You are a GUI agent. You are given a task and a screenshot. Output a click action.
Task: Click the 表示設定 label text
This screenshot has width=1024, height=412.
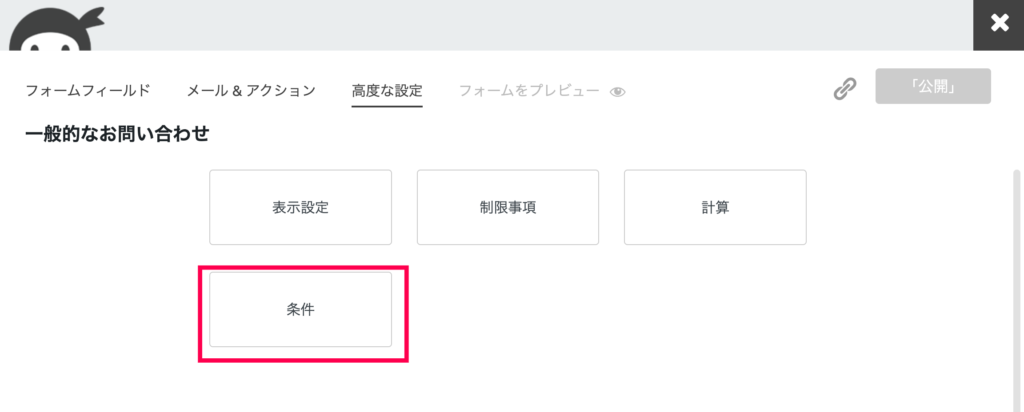point(300,208)
